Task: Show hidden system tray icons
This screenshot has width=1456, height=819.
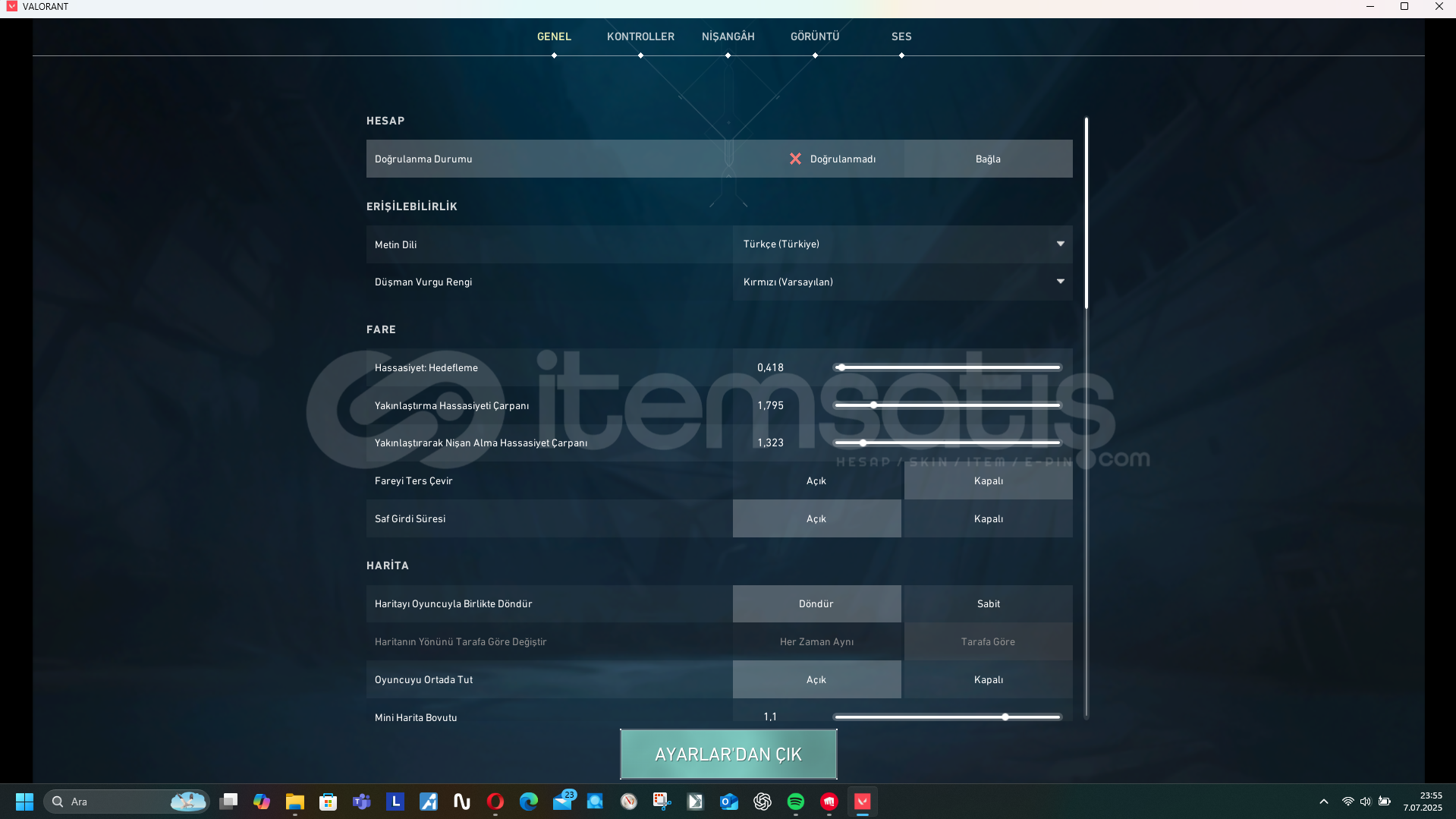Action: 1324,802
